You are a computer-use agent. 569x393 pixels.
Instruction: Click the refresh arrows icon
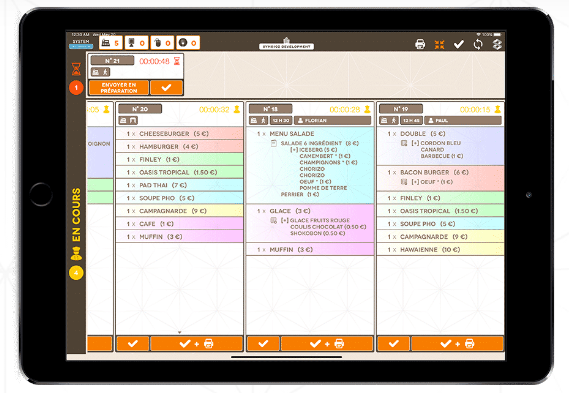pos(478,44)
